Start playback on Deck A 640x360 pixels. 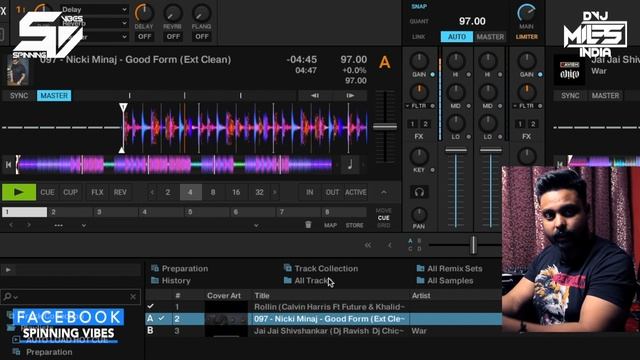point(19,192)
